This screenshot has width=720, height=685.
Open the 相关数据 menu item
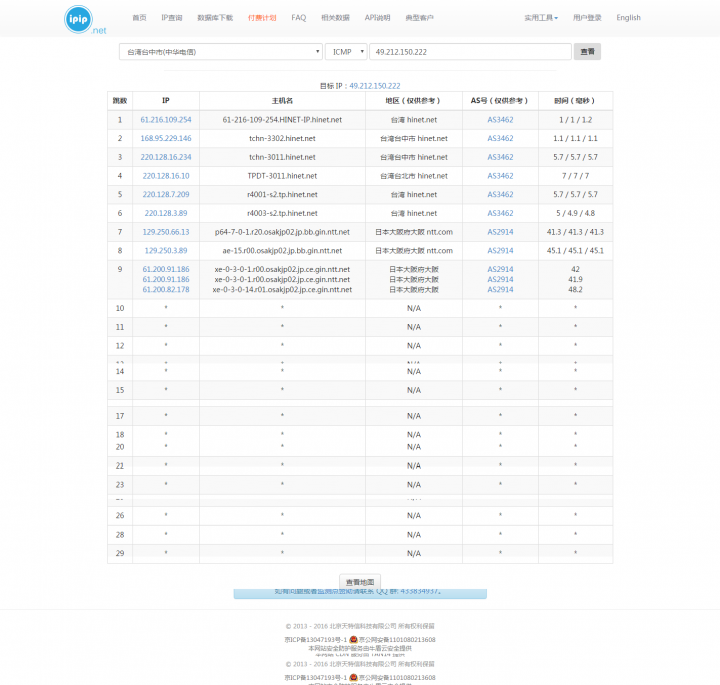click(x=335, y=17)
